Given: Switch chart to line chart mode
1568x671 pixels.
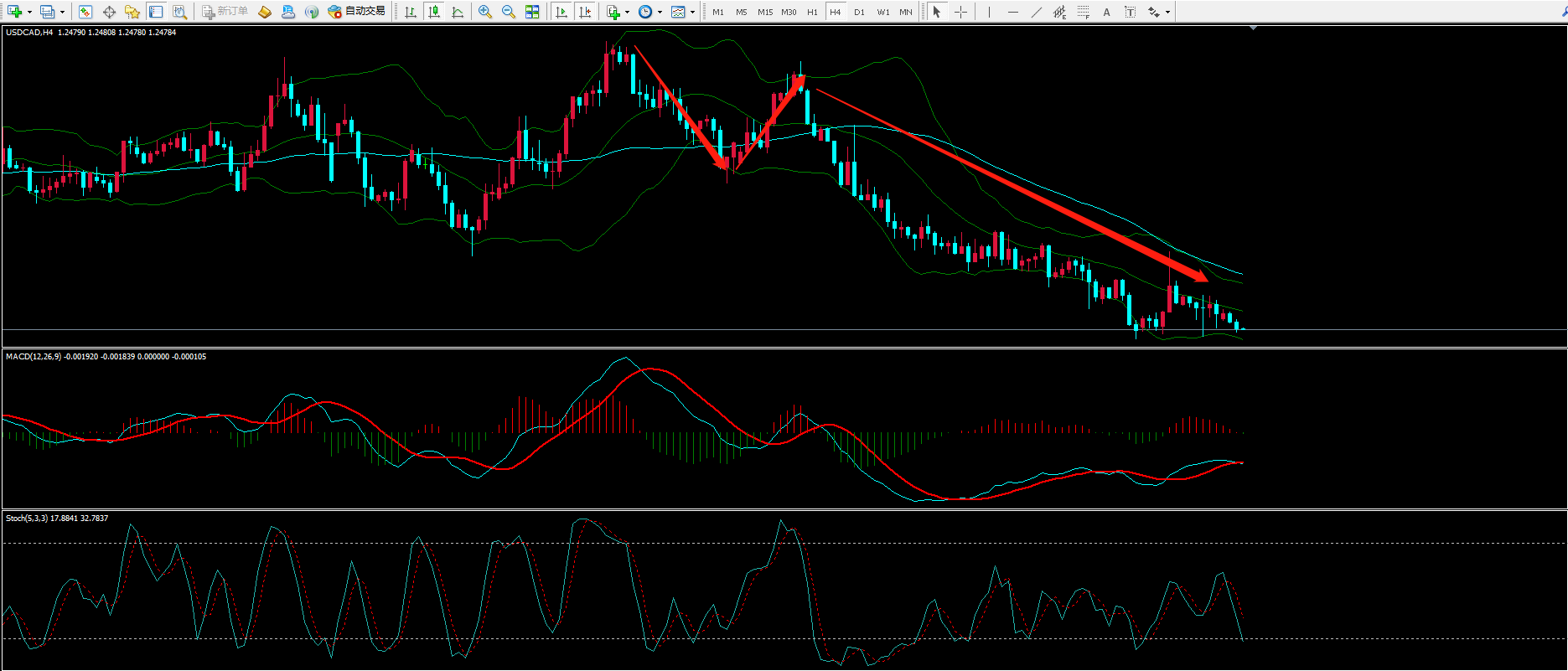Looking at the screenshot, I should [x=457, y=12].
